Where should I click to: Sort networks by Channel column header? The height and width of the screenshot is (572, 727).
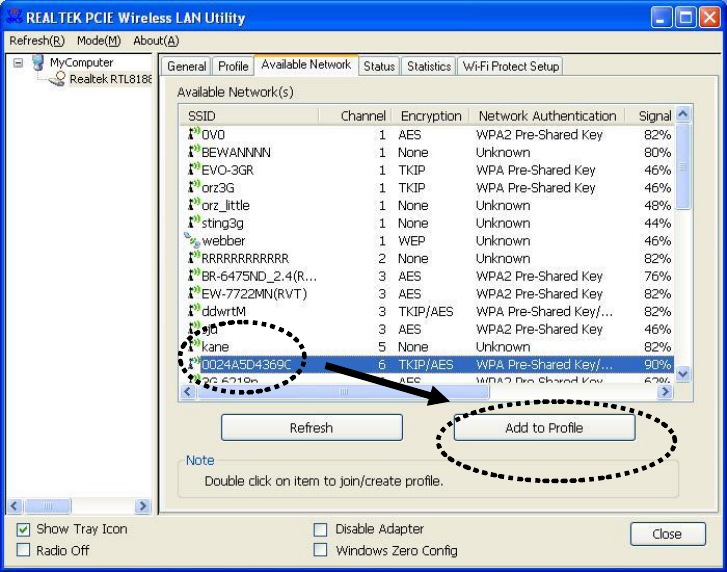[x=356, y=116]
